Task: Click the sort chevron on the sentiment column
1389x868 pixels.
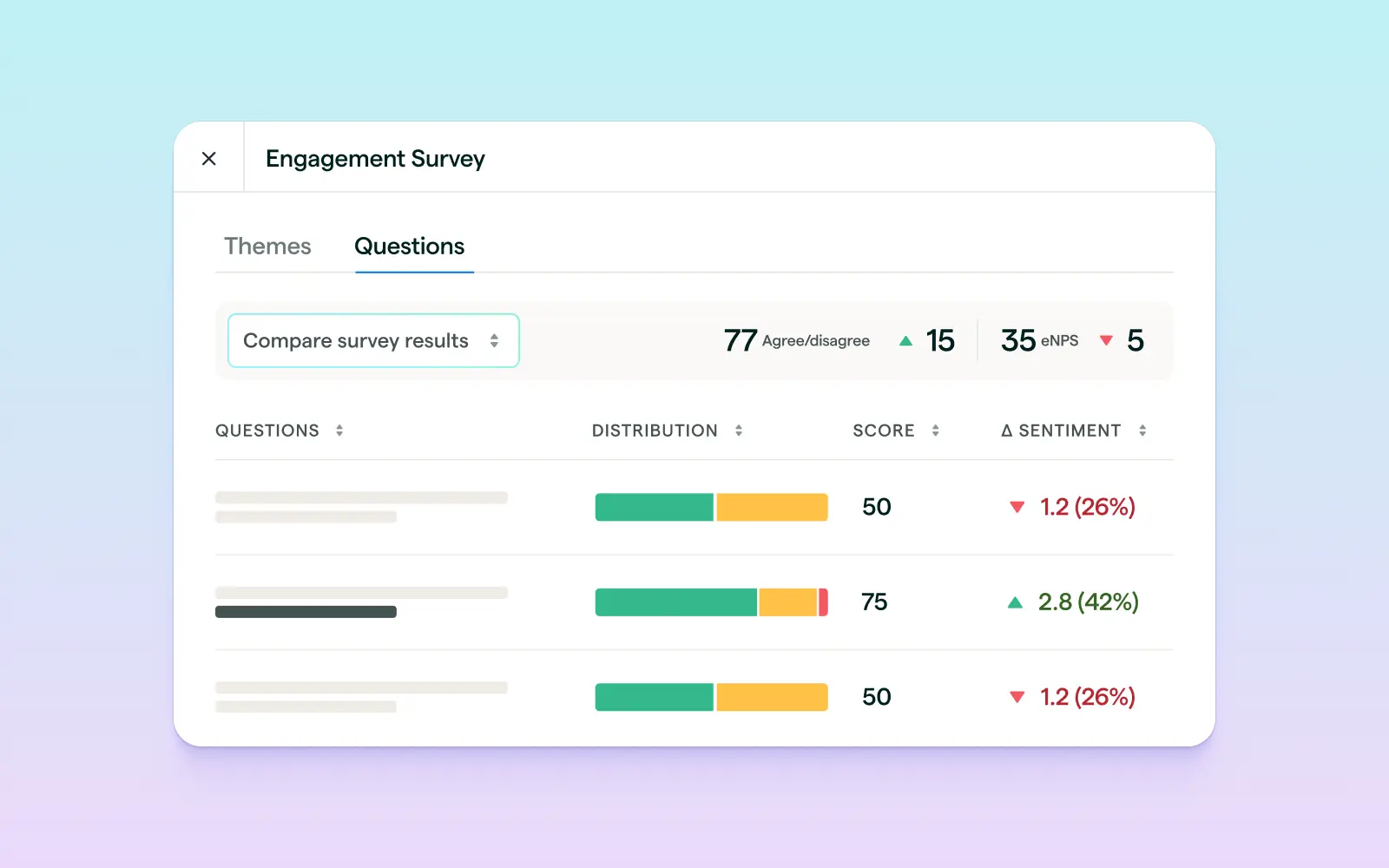Action: click(1144, 430)
